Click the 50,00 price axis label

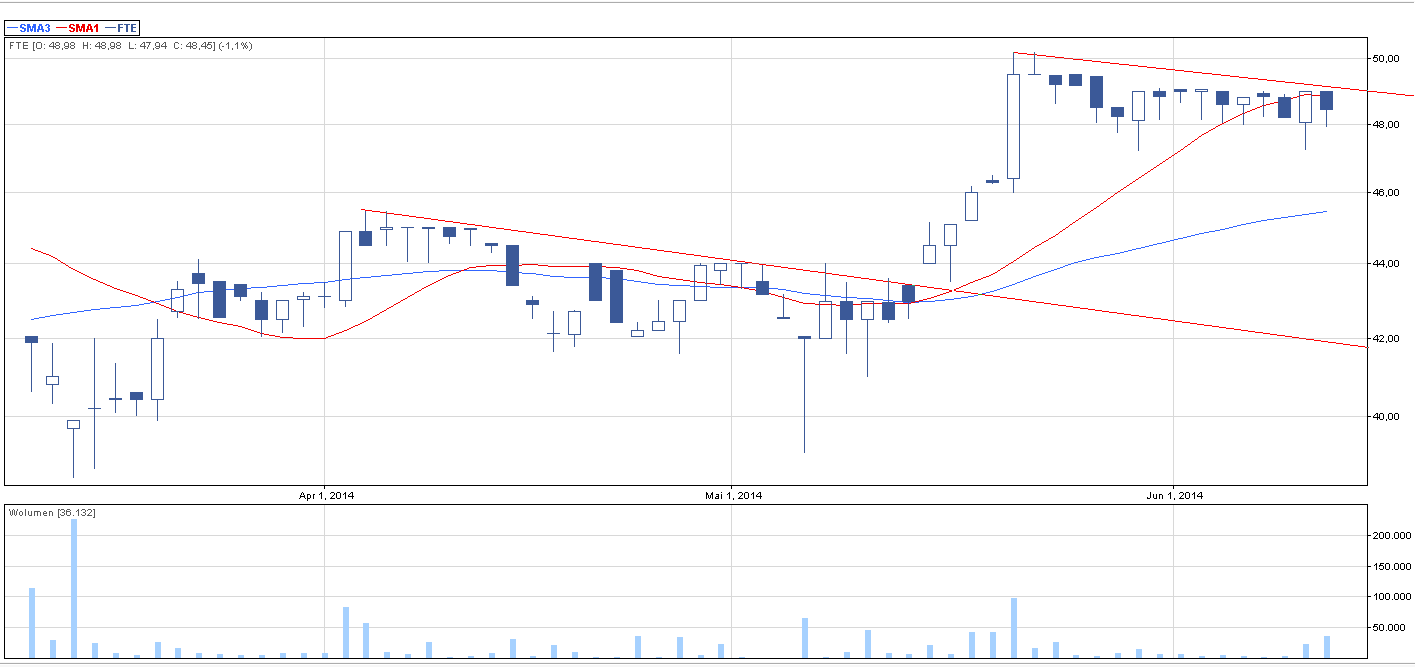coord(1384,59)
